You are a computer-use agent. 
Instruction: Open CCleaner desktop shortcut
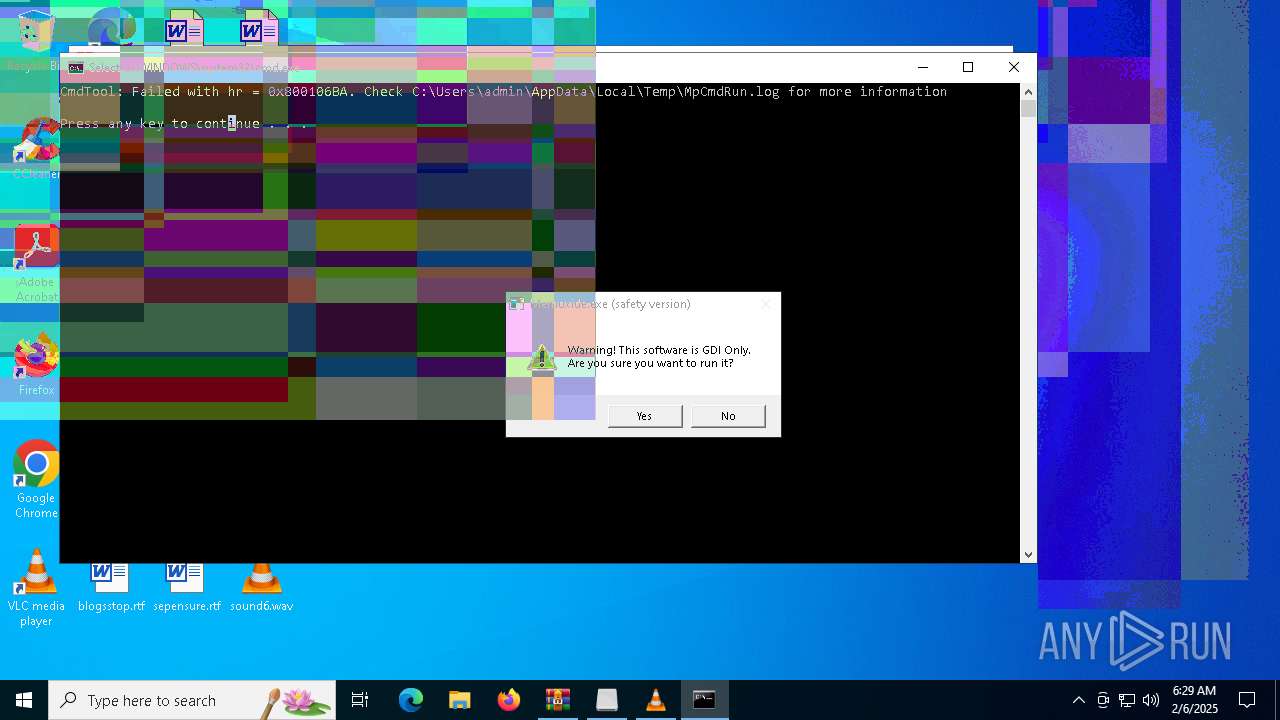click(36, 150)
